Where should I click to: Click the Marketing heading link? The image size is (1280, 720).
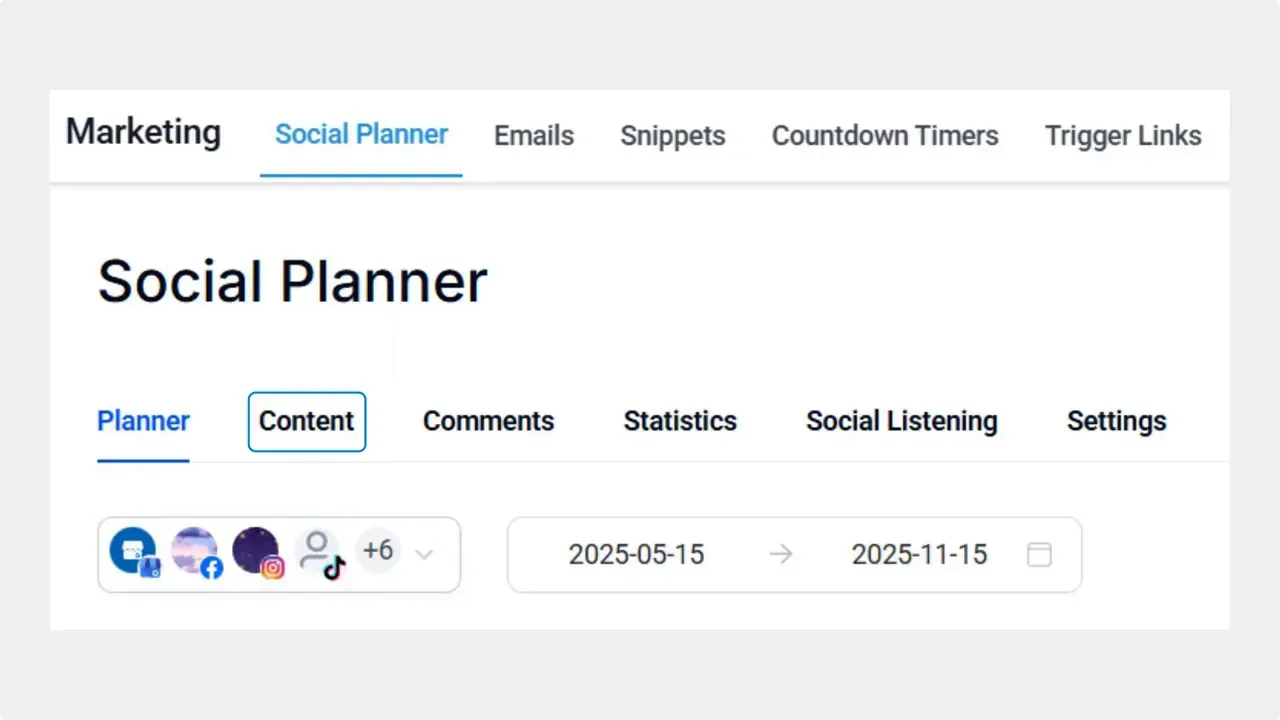[x=142, y=131]
